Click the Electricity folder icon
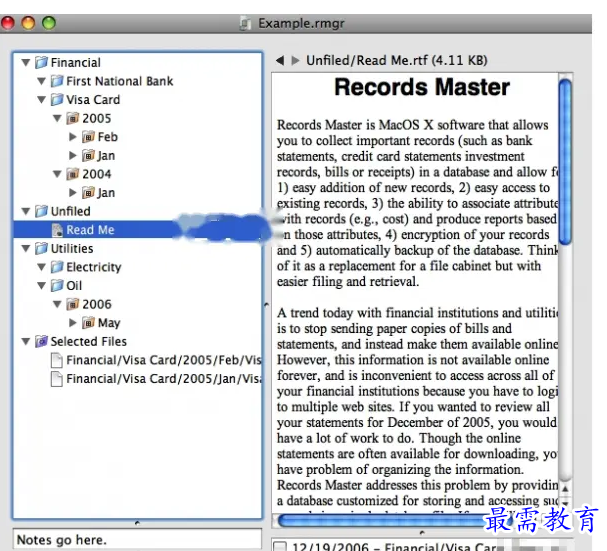Screen dimensions: 607x551 tap(57, 267)
